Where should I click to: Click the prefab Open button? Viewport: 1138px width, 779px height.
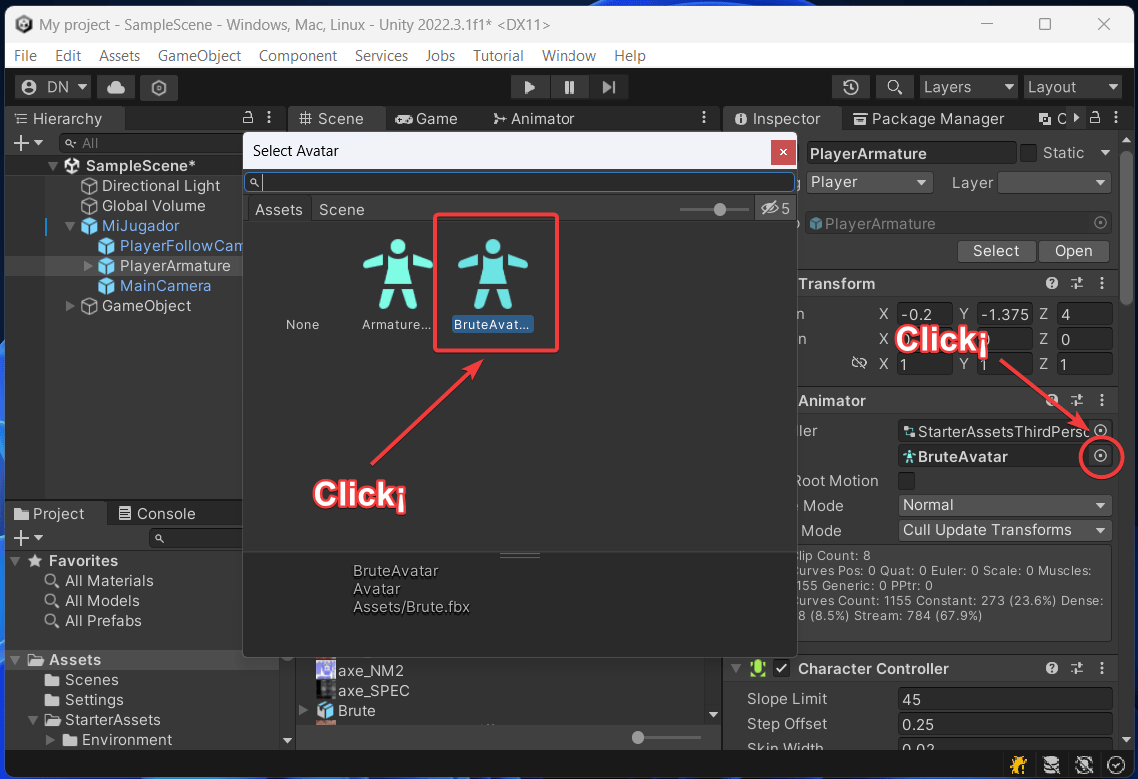tap(1073, 251)
